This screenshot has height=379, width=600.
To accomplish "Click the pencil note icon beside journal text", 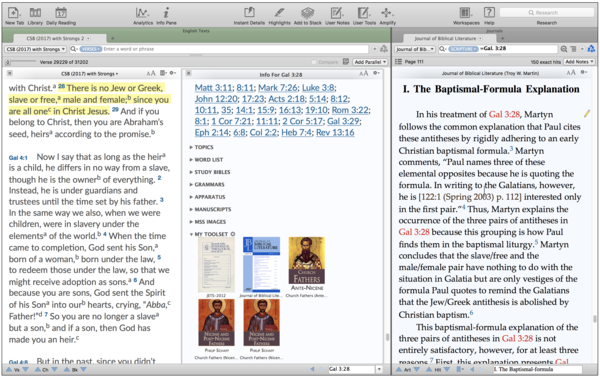I will tap(587, 113).
